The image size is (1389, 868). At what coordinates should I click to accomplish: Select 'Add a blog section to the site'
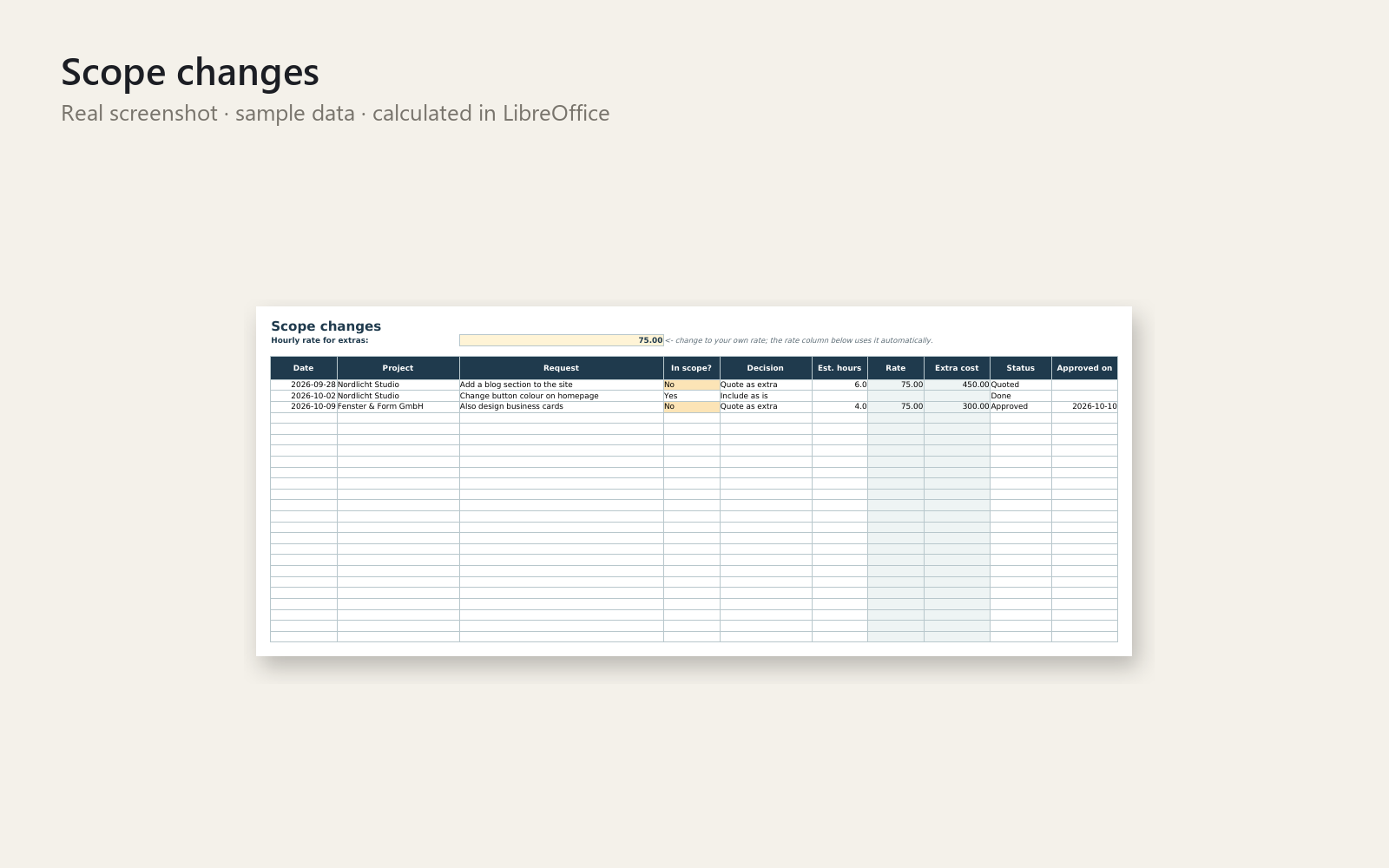pyautogui.click(x=561, y=385)
